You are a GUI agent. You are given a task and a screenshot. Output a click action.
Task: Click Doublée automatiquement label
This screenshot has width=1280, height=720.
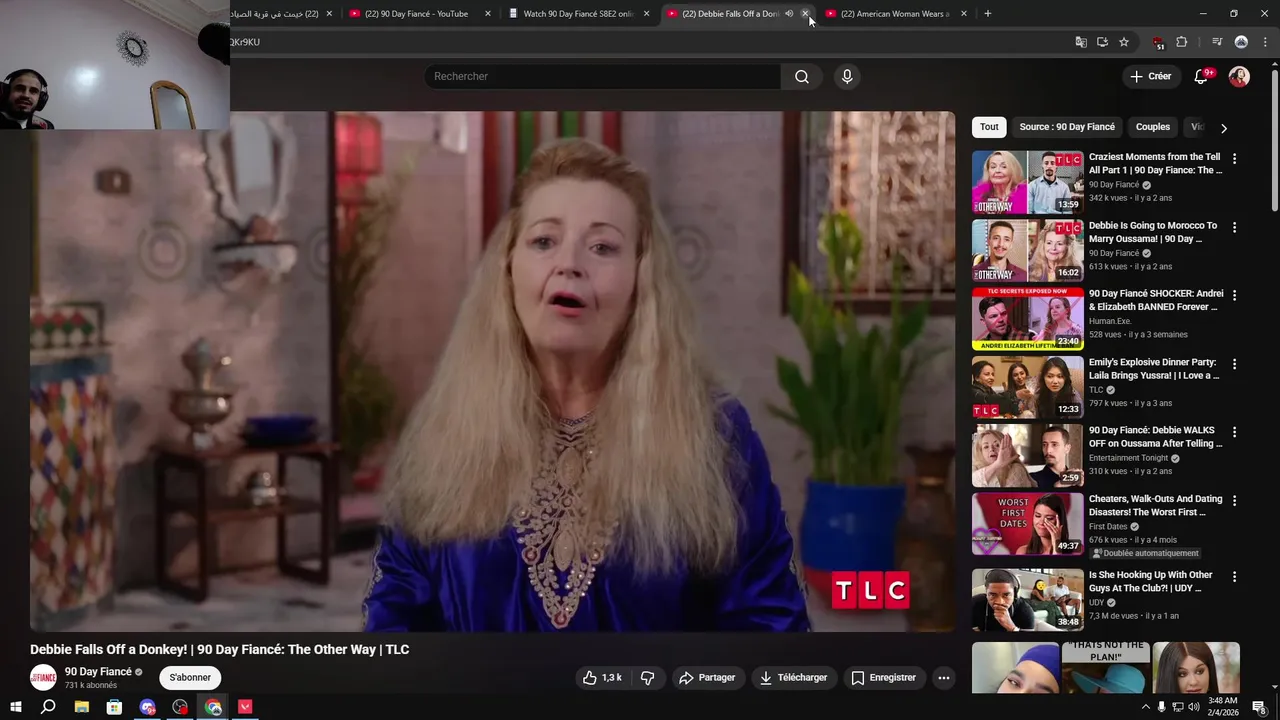(1145, 553)
